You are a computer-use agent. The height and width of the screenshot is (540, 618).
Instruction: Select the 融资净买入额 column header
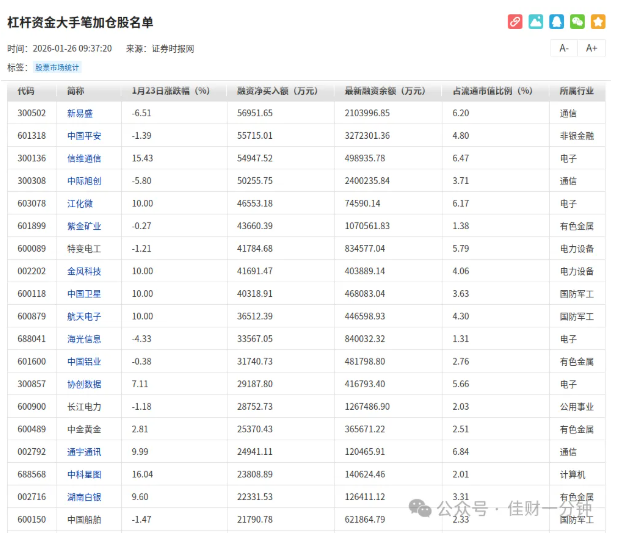pyautogui.click(x=277, y=91)
